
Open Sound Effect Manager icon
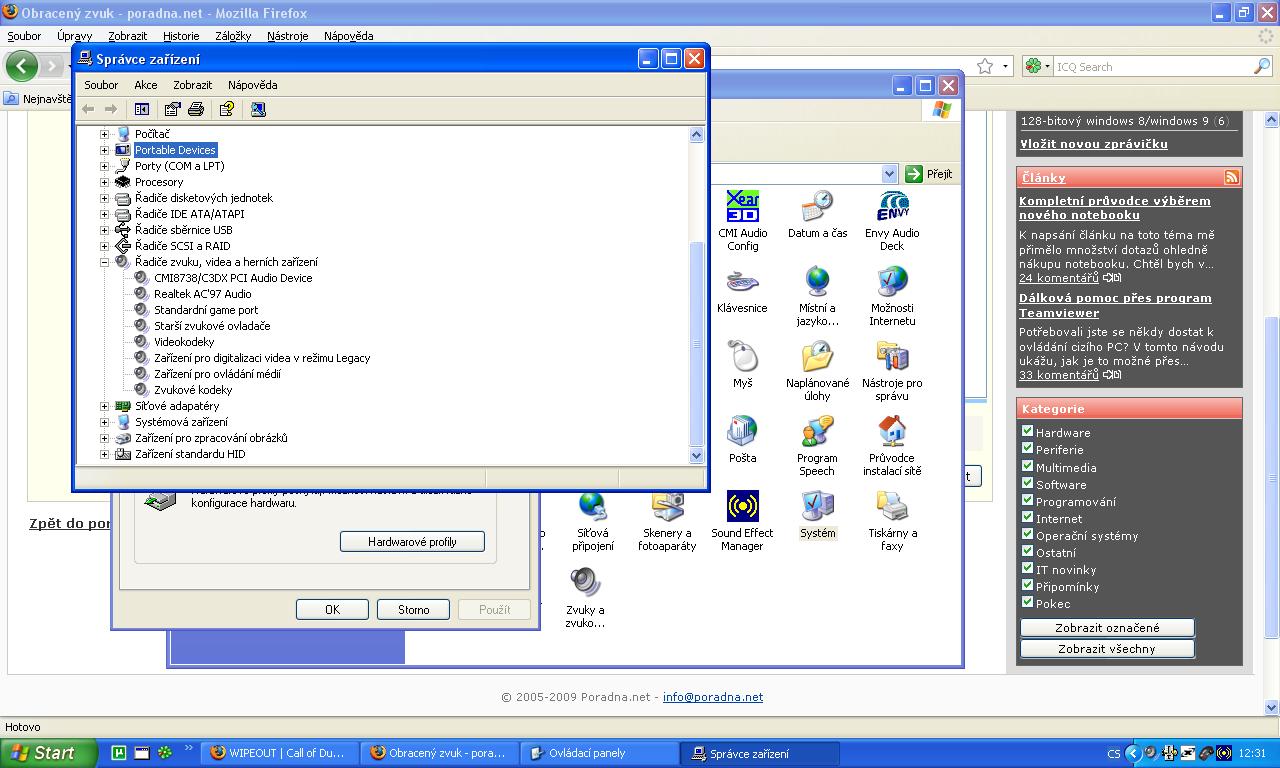pyautogui.click(x=742, y=520)
